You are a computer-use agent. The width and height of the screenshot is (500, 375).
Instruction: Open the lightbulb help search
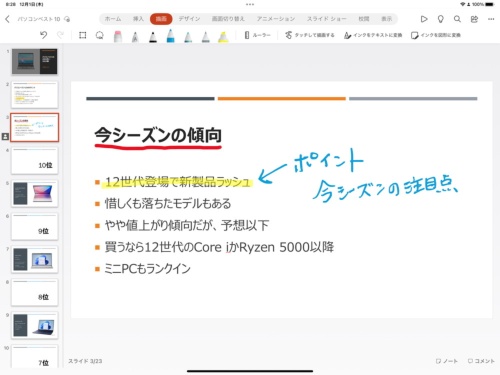tap(440, 19)
